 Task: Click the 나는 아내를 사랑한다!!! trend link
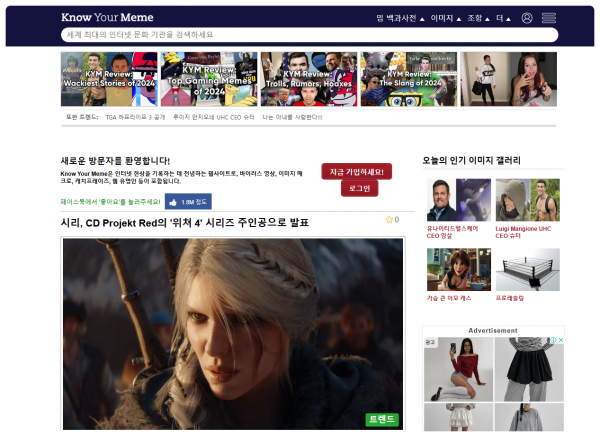tap(292, 117)
